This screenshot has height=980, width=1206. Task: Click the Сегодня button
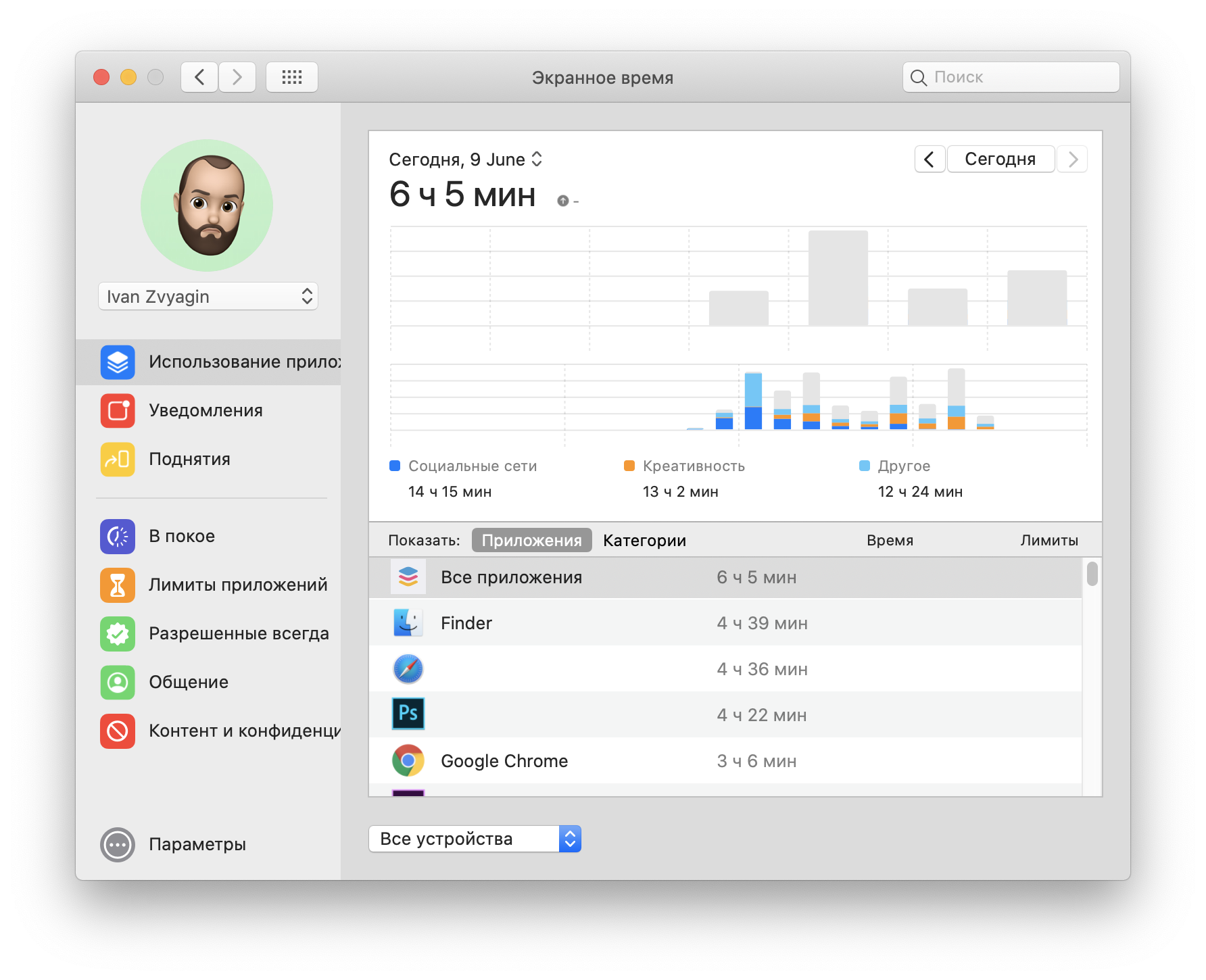tap(1000, 159)
